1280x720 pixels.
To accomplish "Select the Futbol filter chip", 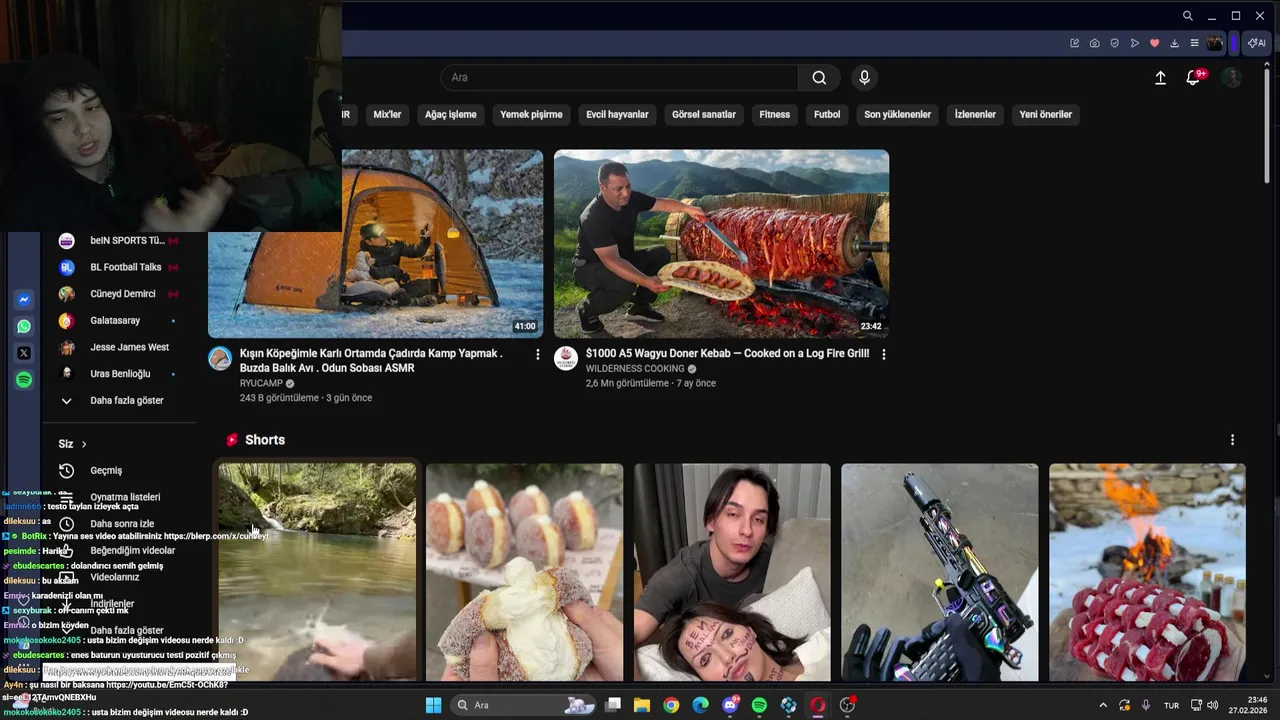I will coord(827,115).
